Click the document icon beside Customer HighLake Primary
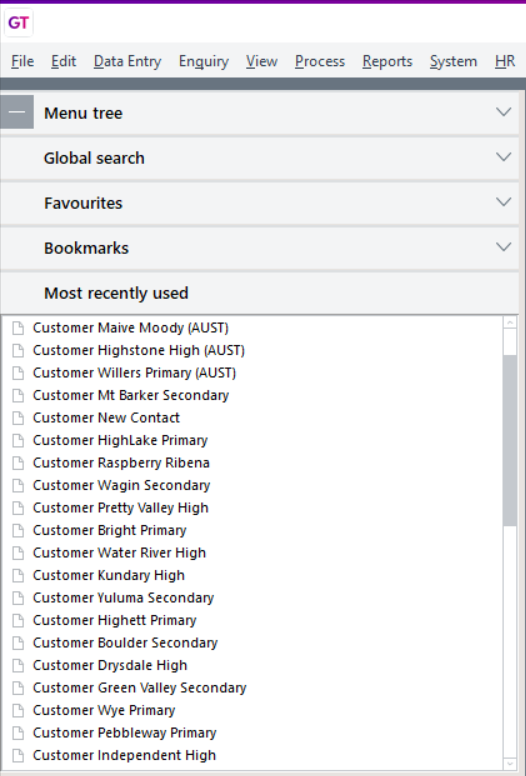Image resolution: width=526 pixels, height=776 pixels. (18, 440)
